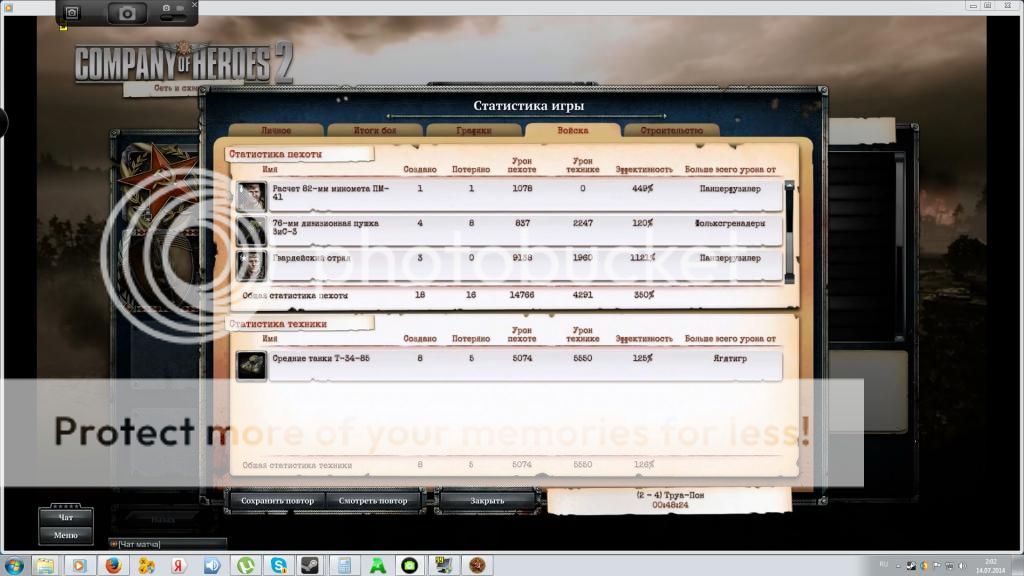
Task: Open Steam from the taskbar
Action: coord(310,565)
